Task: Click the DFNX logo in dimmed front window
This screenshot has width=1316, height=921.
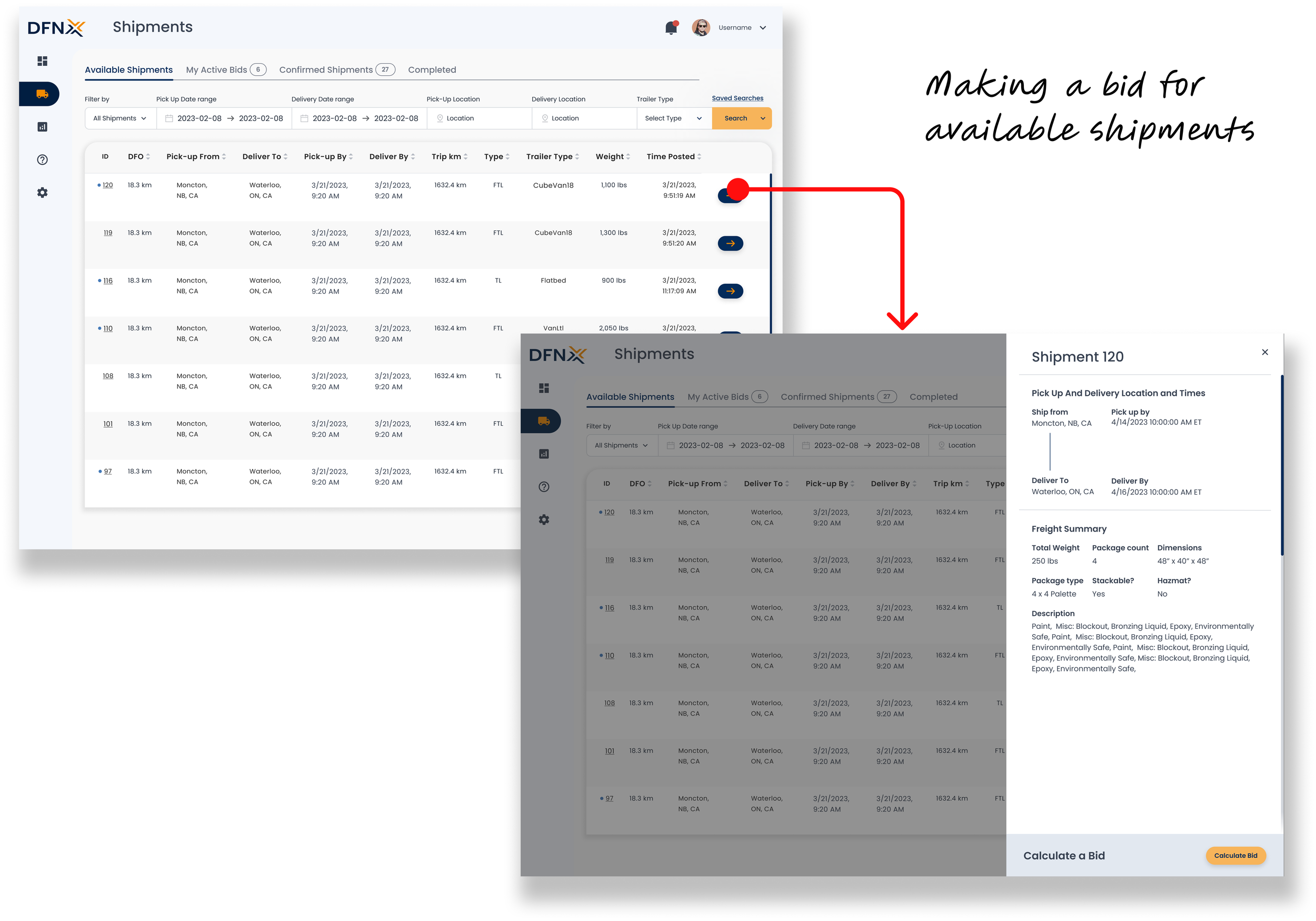Action: pyautogui.click(x=557, y=355)
